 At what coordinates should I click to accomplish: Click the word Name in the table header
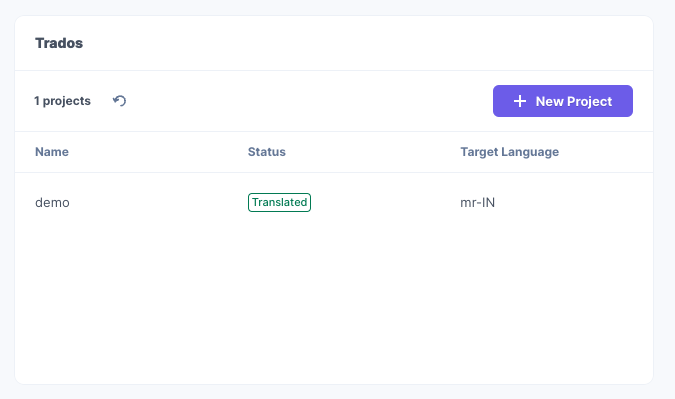[52, 152]
